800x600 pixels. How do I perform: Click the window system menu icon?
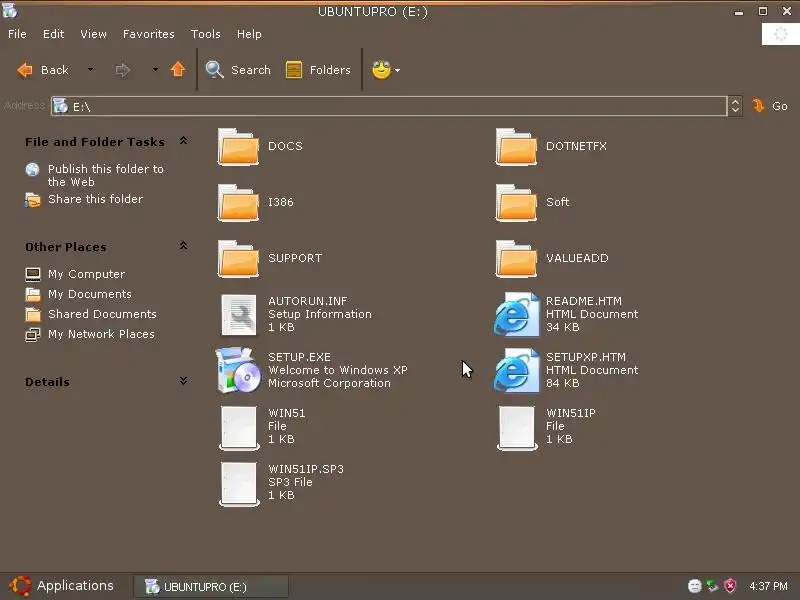pos(9,10)
